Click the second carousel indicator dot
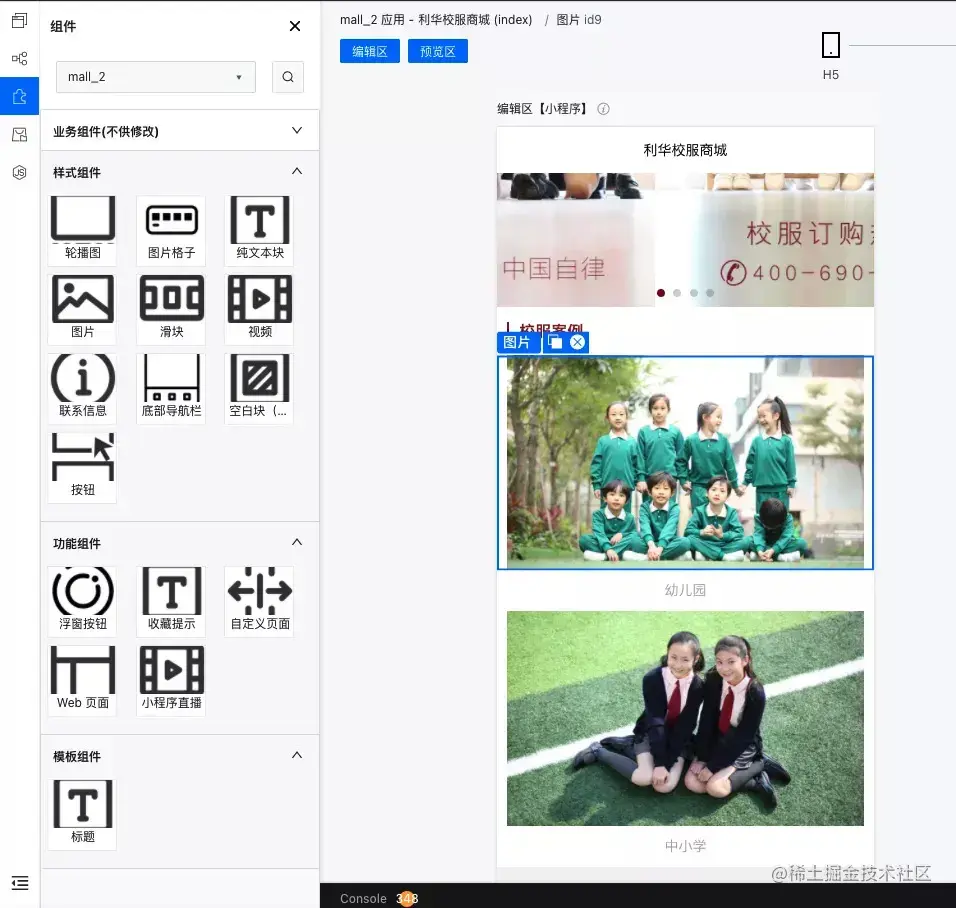This screenshot has width=956, height=908. pyautogui.click(x=677, y=293)
